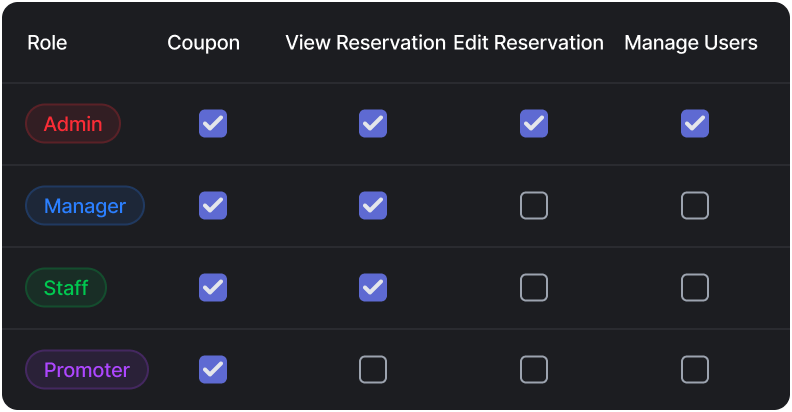Revoke Manage Users from Admin role
This screenshot has height=412, width=792.
click(695, 124)
